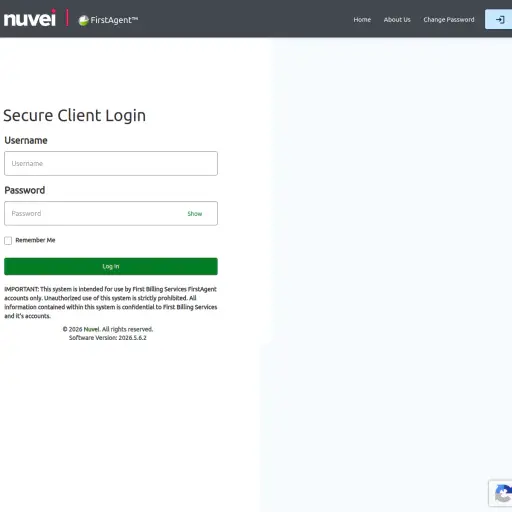Open the Home menu item
This screenshot has height=512, width=512.
362,20
